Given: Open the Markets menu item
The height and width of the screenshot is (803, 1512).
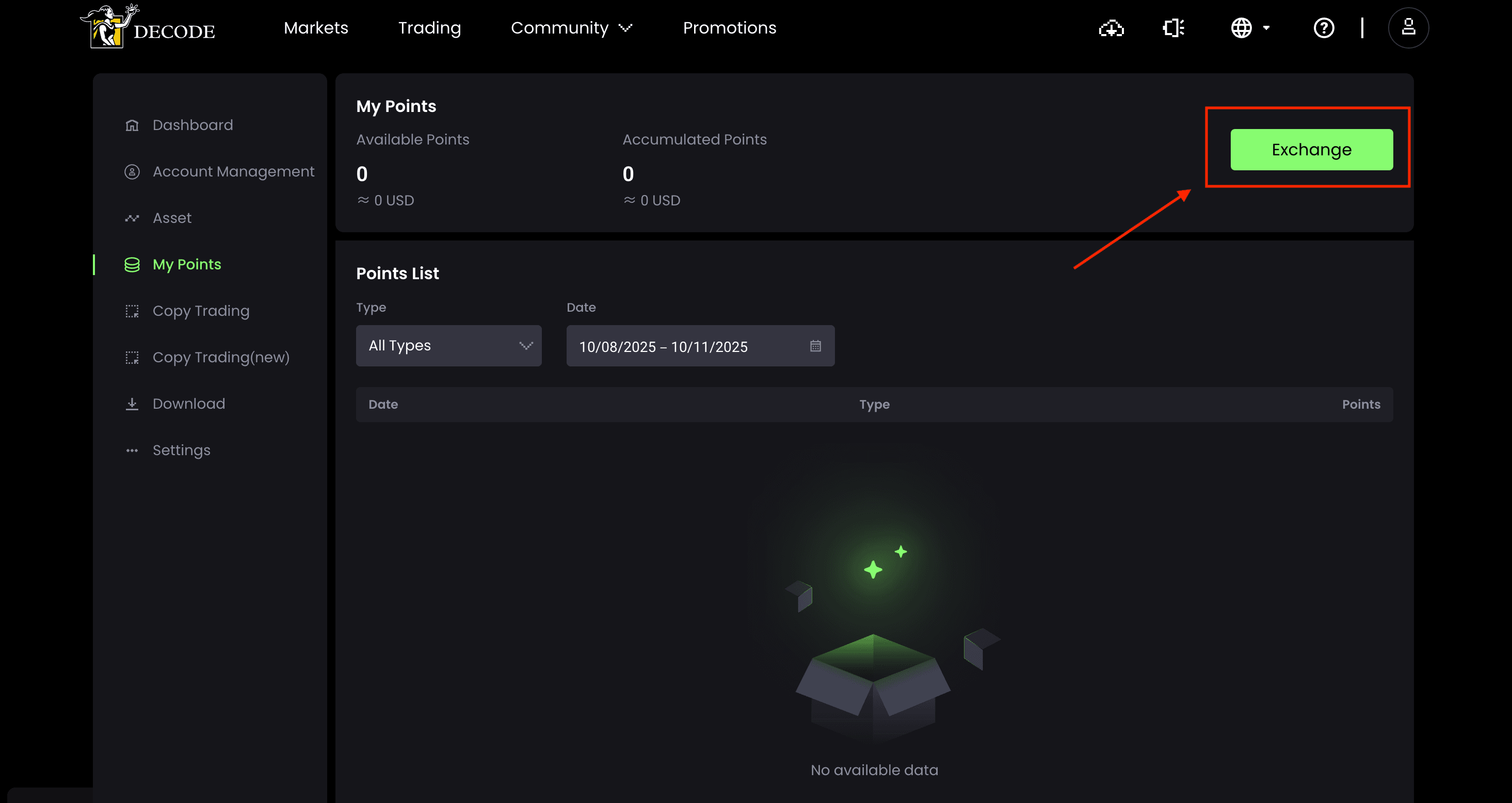Looking at the screenshot, I should click(316, 27).
